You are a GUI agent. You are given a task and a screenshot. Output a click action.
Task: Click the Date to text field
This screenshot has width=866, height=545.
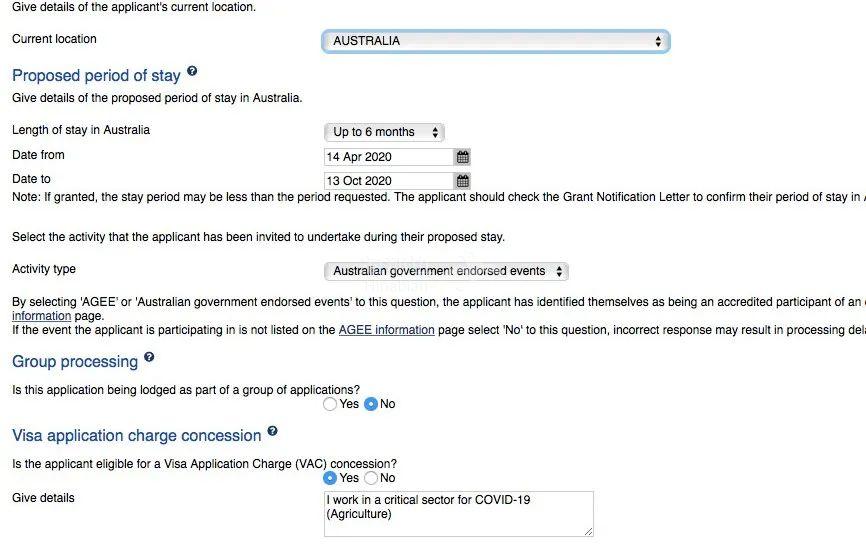tap(389, 181)
